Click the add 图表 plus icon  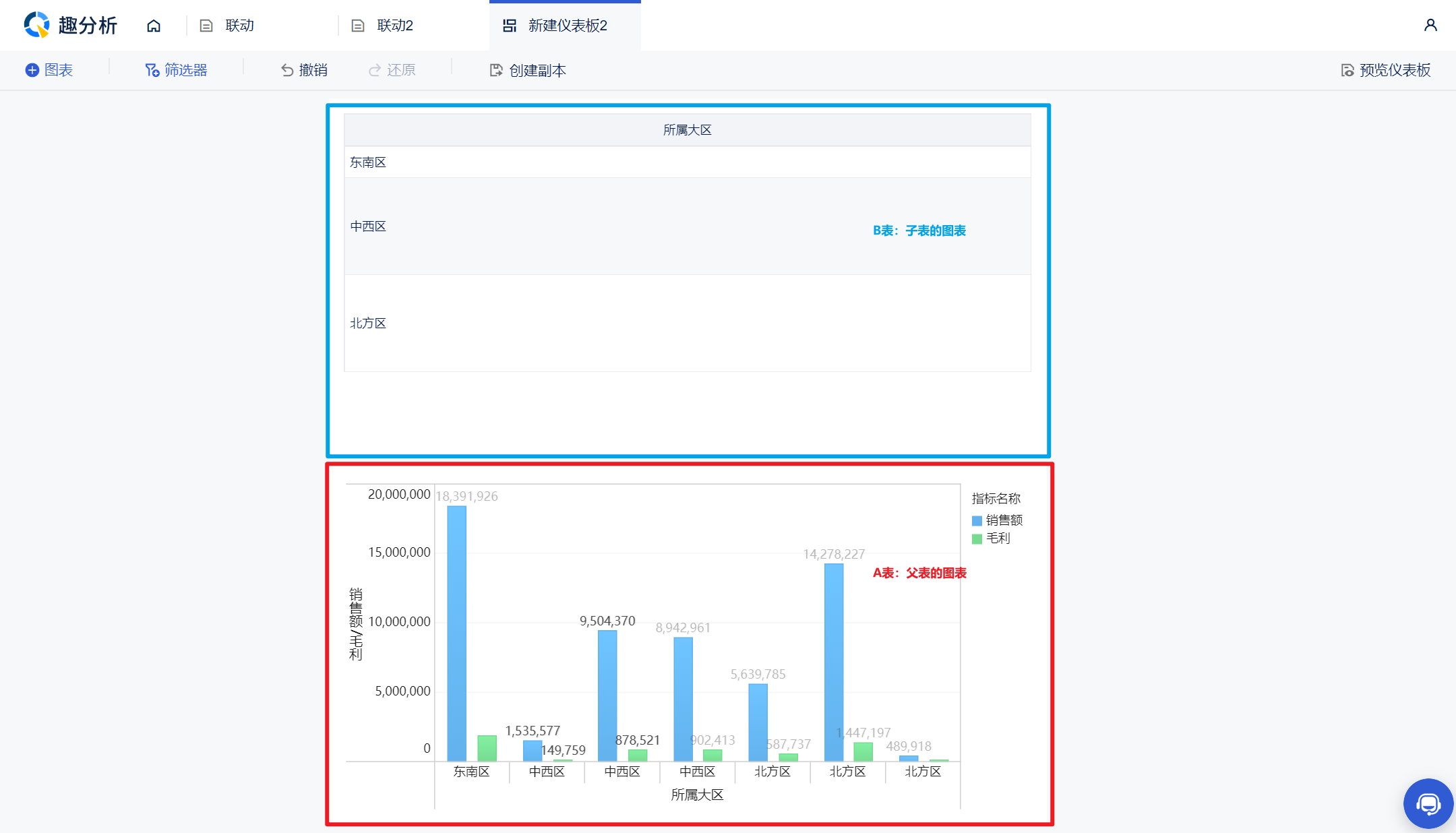tap(32, 70)
